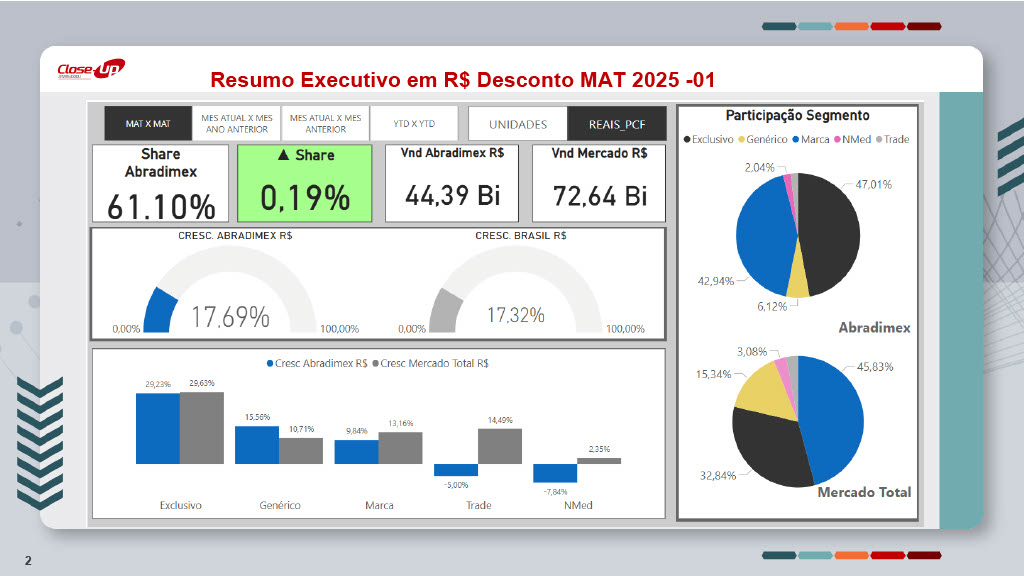Click the green Share 0,19% card
Image resolution: width=1024 pixels, height=576 pixels.
[x=304, y=183]
